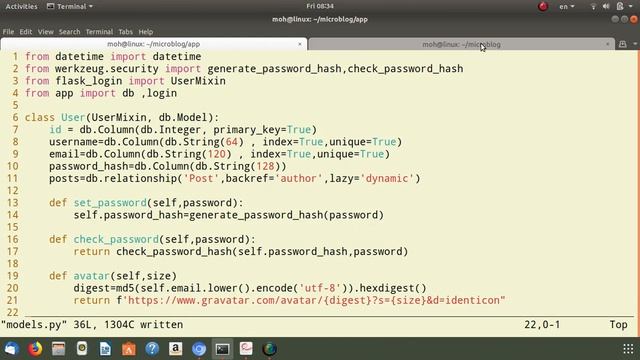
Task: Launch Firefox from the dock
Action: click(35, 349)
